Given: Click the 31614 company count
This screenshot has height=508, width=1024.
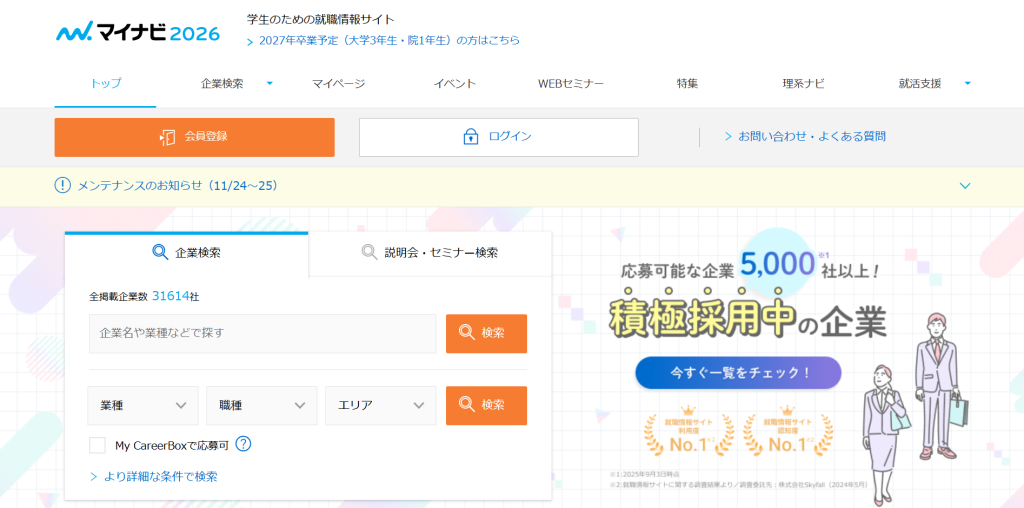Looking at the screenshot, I should pyautogui.click(x=170, y=296).
